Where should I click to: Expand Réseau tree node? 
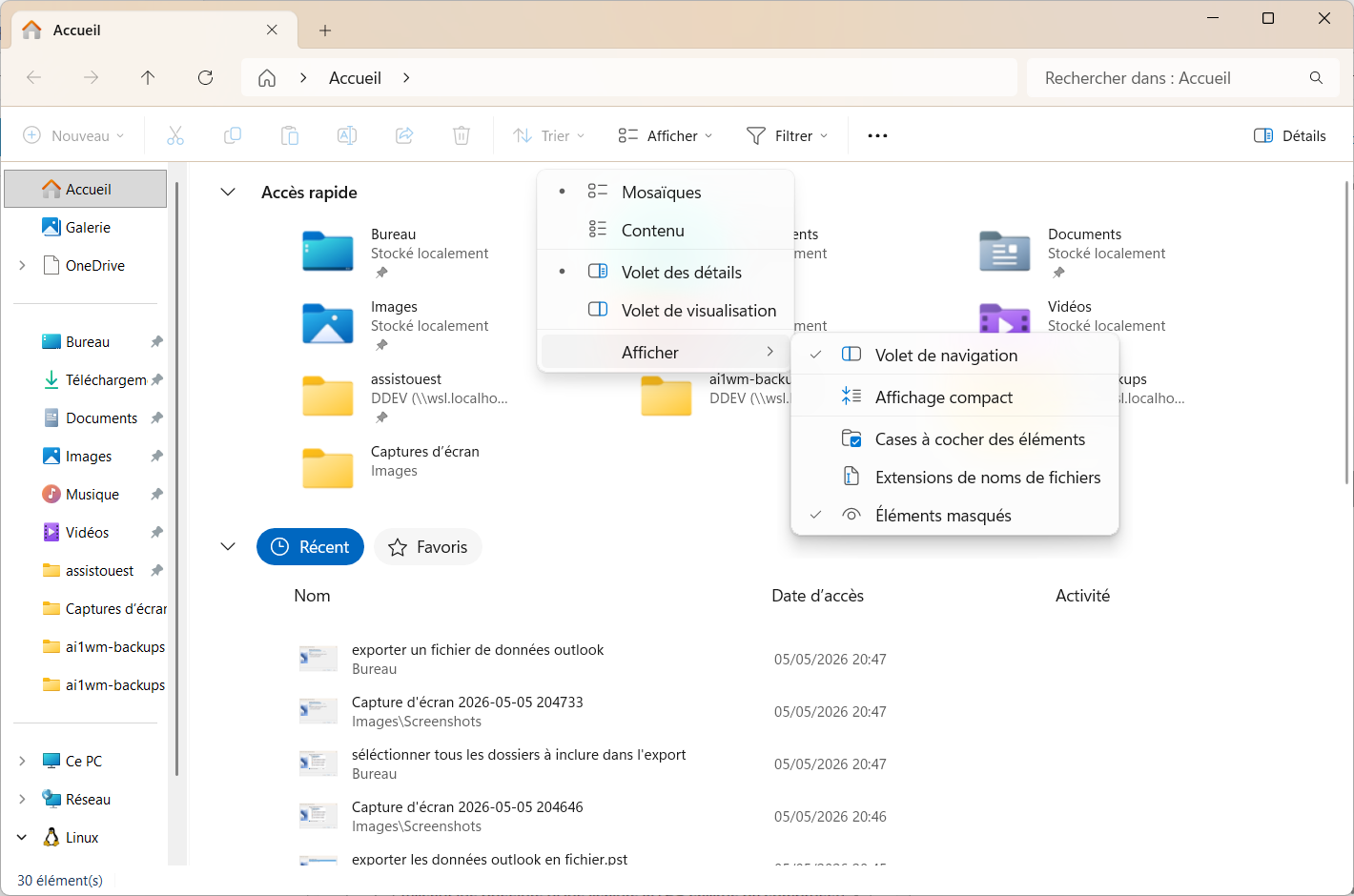click(22, 799)
